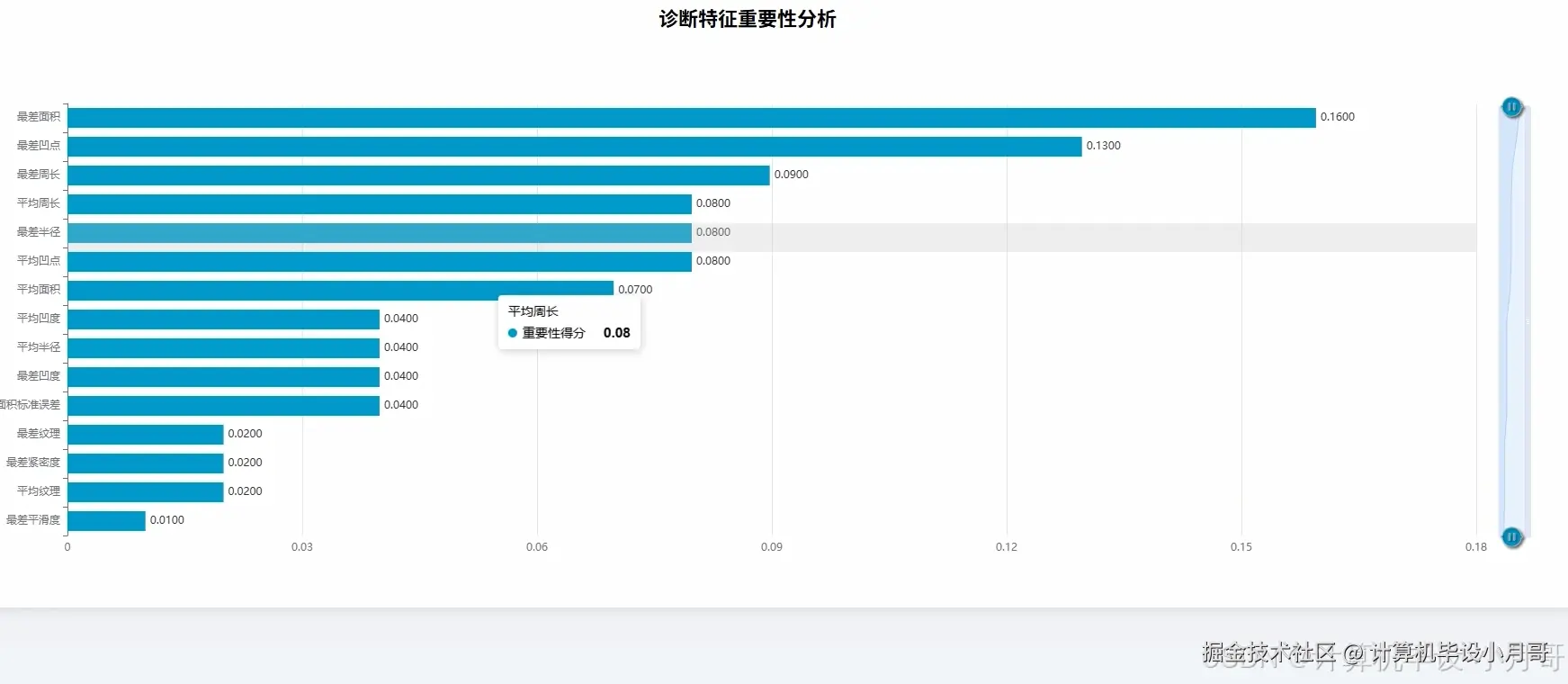
Task: Click the x-axis 0.15 tick label
Action: coord(1241,547)
